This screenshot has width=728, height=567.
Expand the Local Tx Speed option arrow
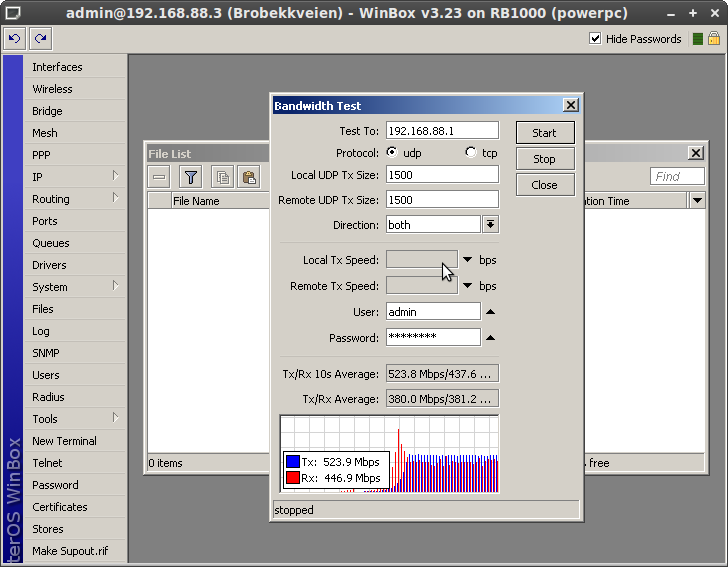[468, 260]
